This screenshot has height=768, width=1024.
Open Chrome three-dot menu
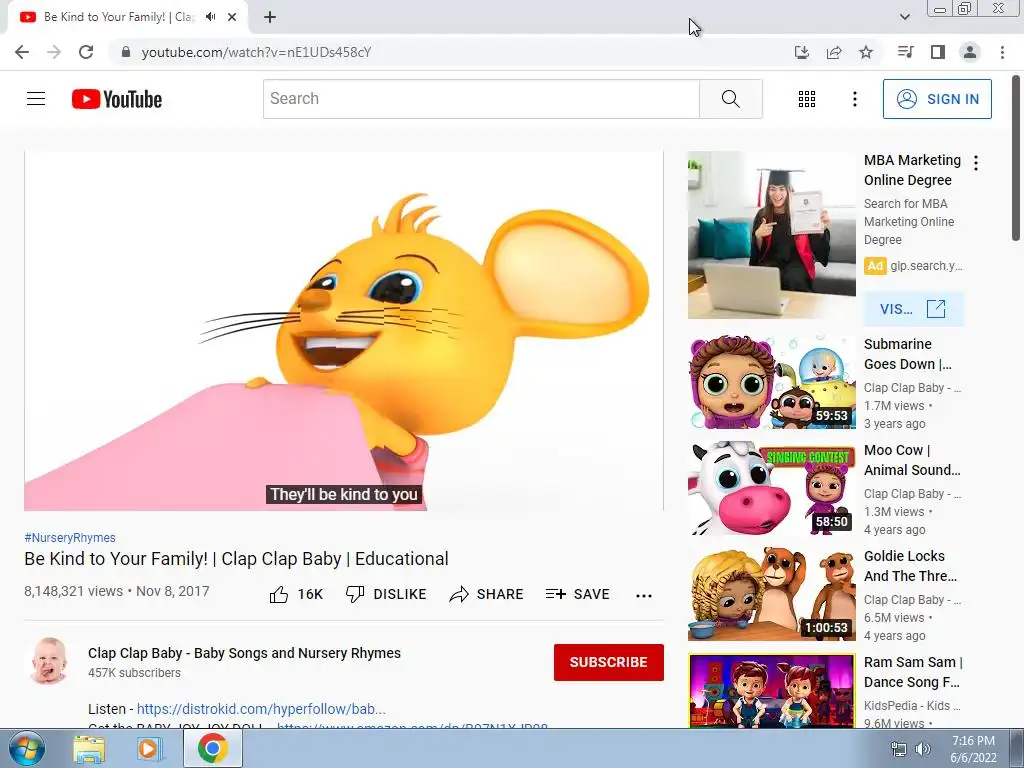tap(1002, 52)
